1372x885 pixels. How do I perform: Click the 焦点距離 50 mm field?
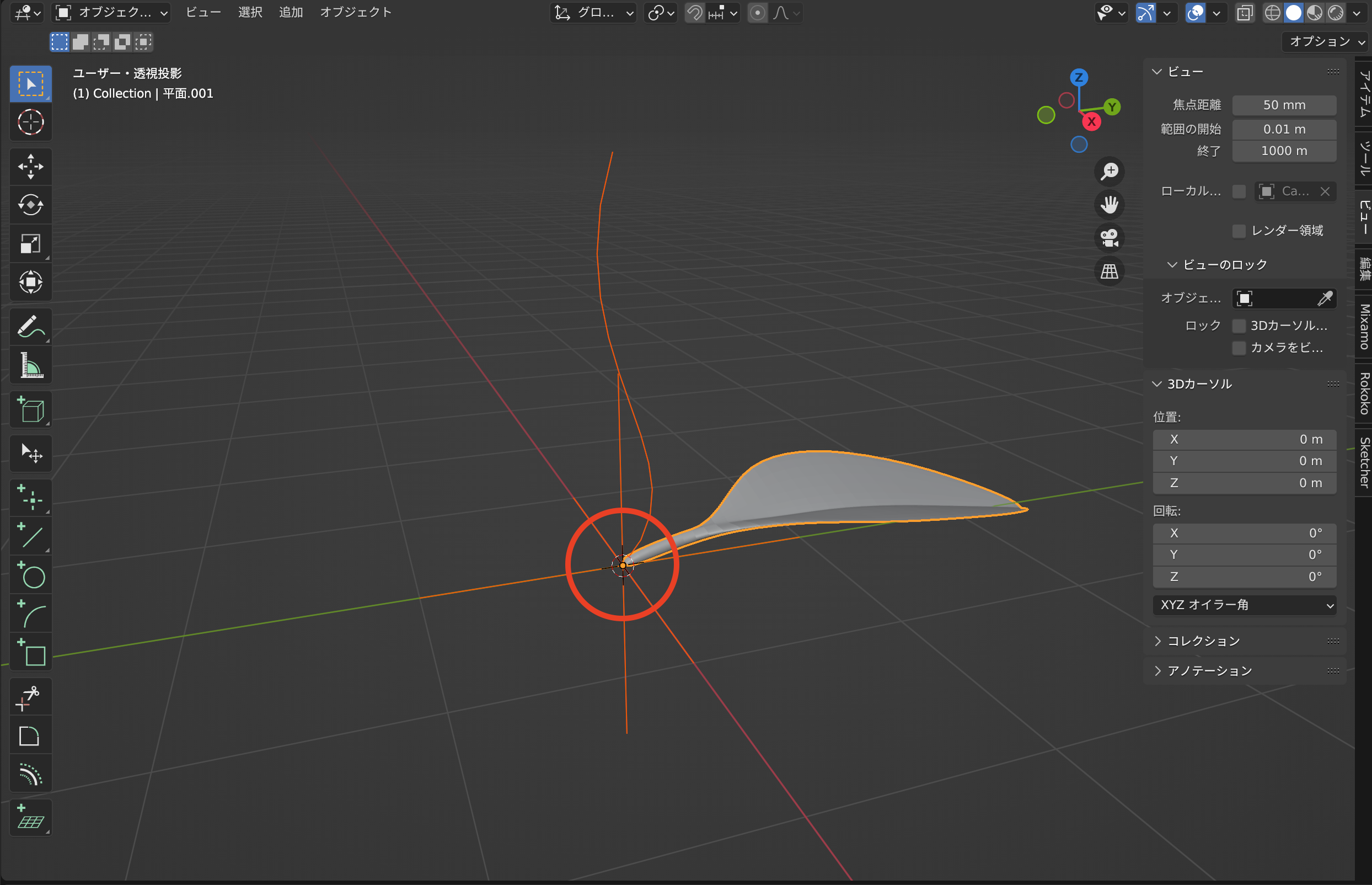[x=1284, y=105]
